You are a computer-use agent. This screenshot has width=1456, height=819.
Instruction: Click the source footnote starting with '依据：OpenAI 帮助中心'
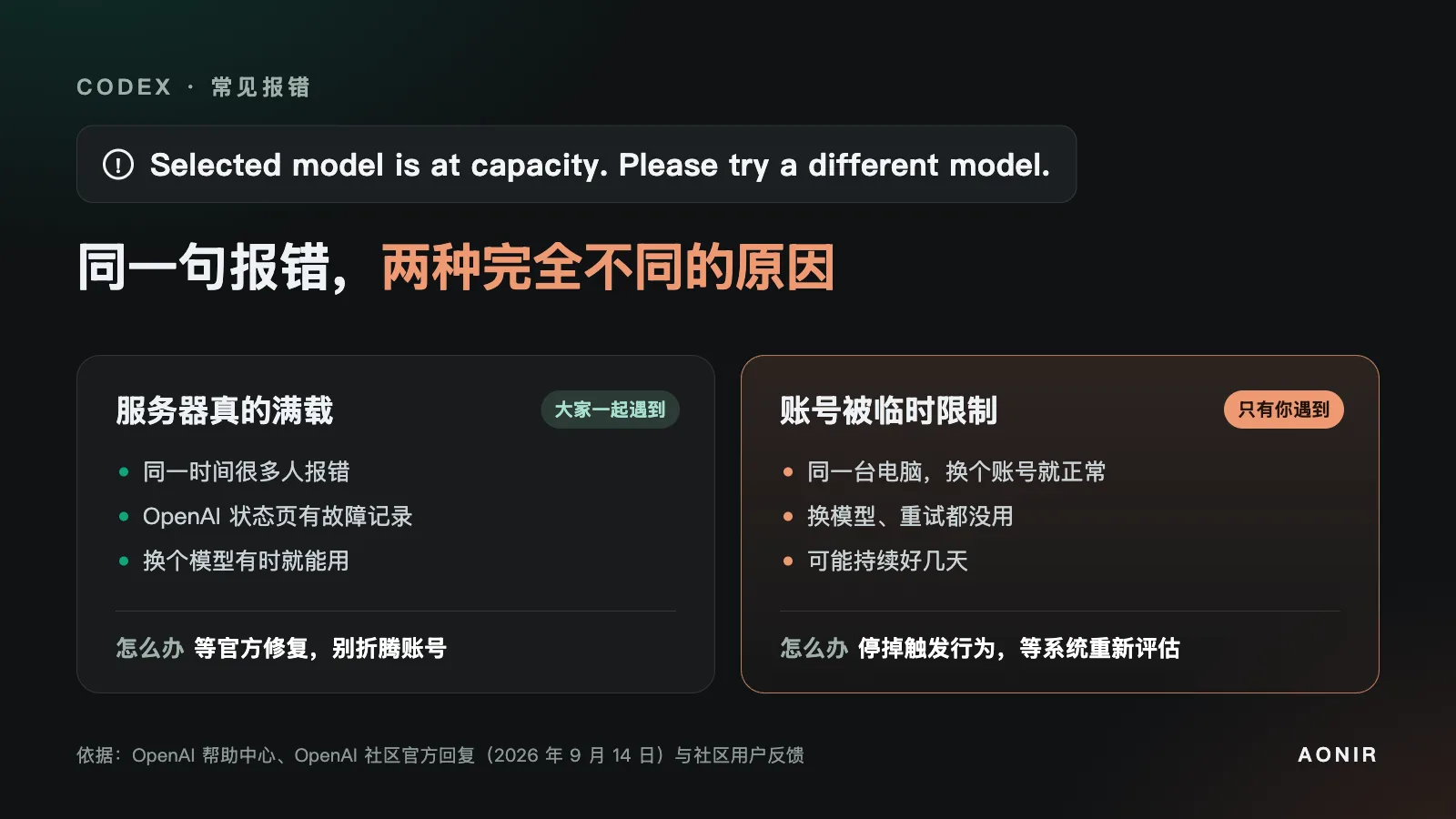[x=440, y=755]
